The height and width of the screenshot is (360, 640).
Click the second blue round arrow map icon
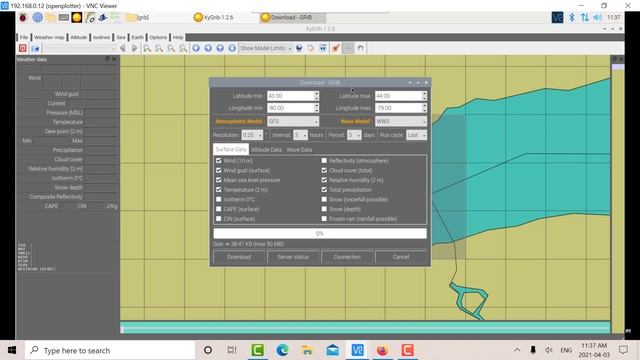208,48
